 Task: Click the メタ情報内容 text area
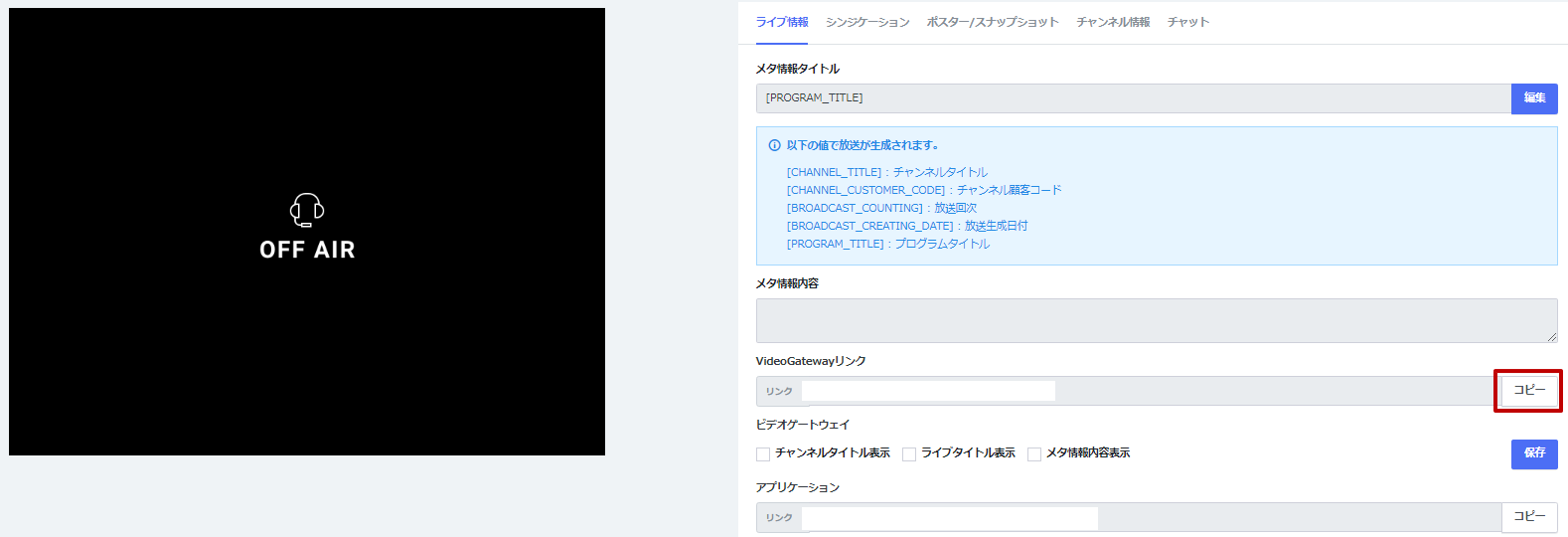point(1157,320)
